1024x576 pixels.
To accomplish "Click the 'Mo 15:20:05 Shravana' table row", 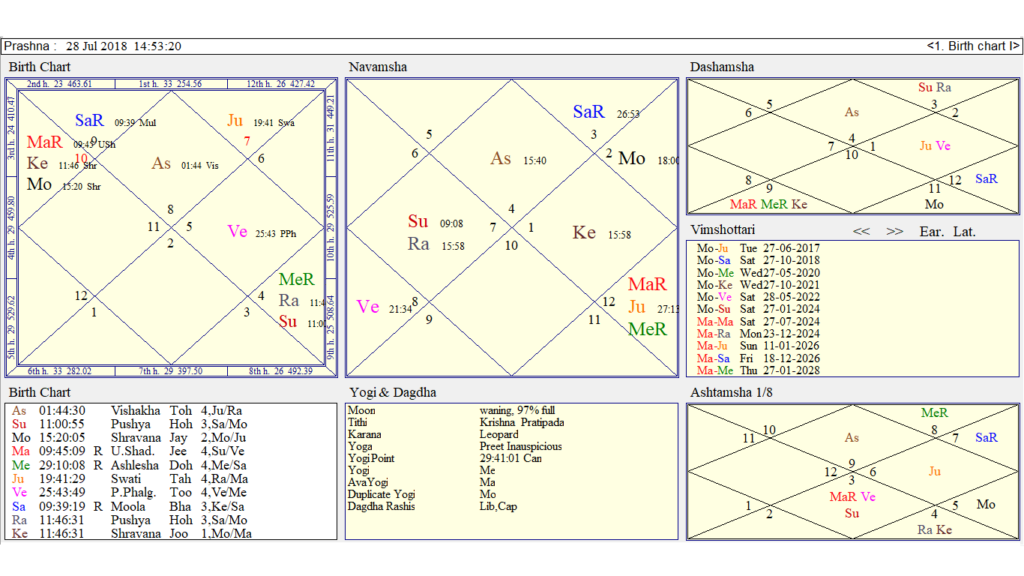I will click(131, 438).
